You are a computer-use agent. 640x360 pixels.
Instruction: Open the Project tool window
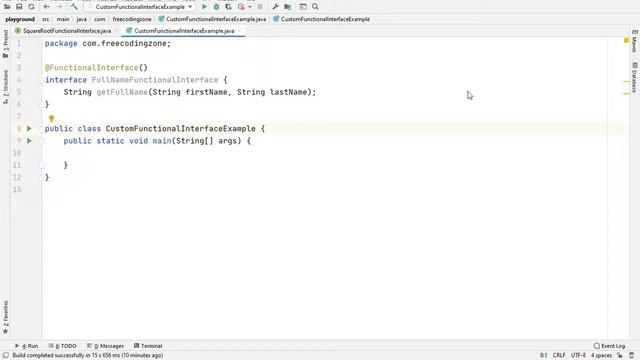[5, 44]
